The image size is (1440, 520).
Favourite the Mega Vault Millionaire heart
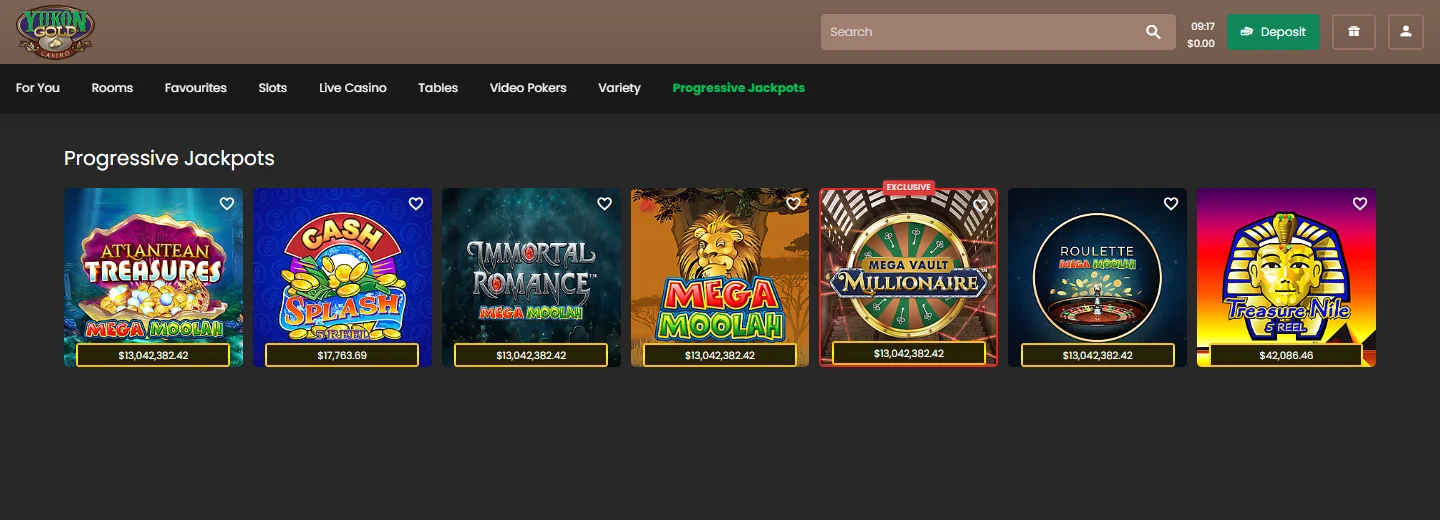coord(981,204)
